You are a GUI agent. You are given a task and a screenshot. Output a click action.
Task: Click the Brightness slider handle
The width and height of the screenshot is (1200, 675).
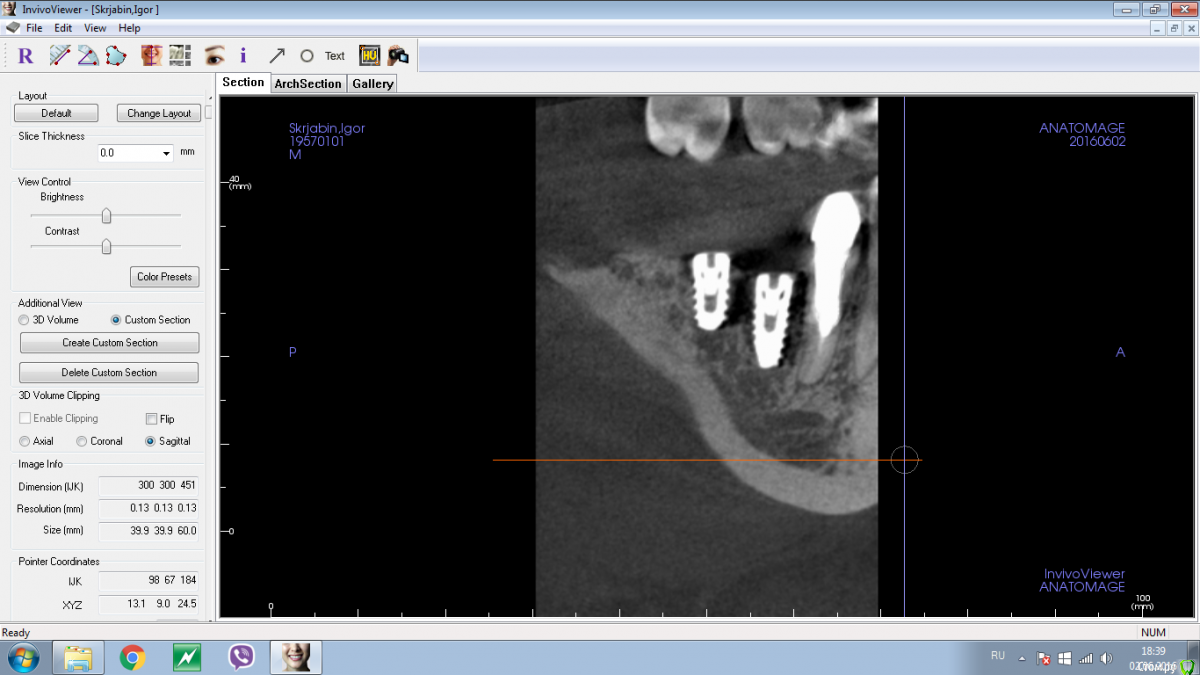tap(106, 216)
